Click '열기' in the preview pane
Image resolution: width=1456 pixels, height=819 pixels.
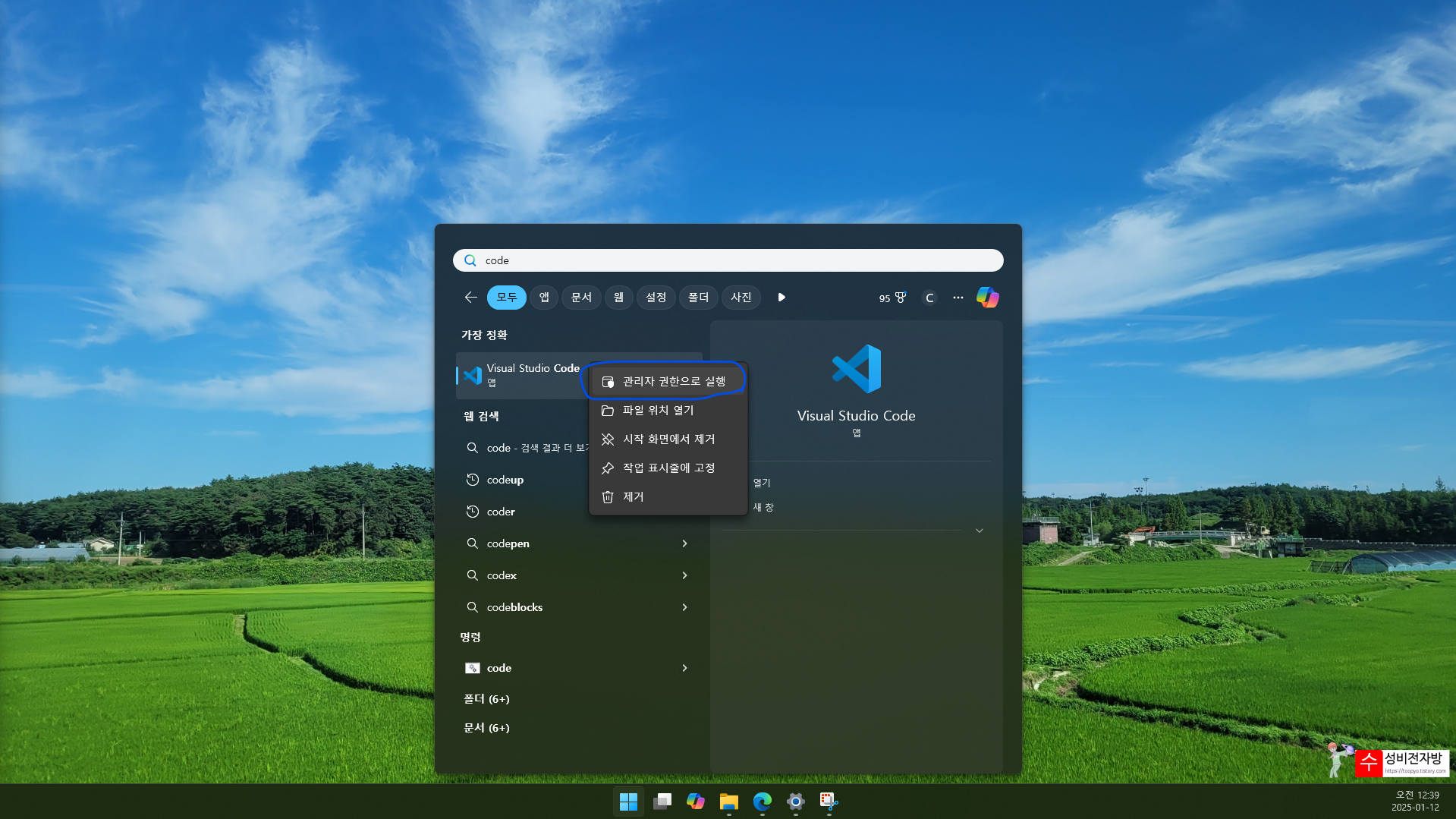coord(762,483)
